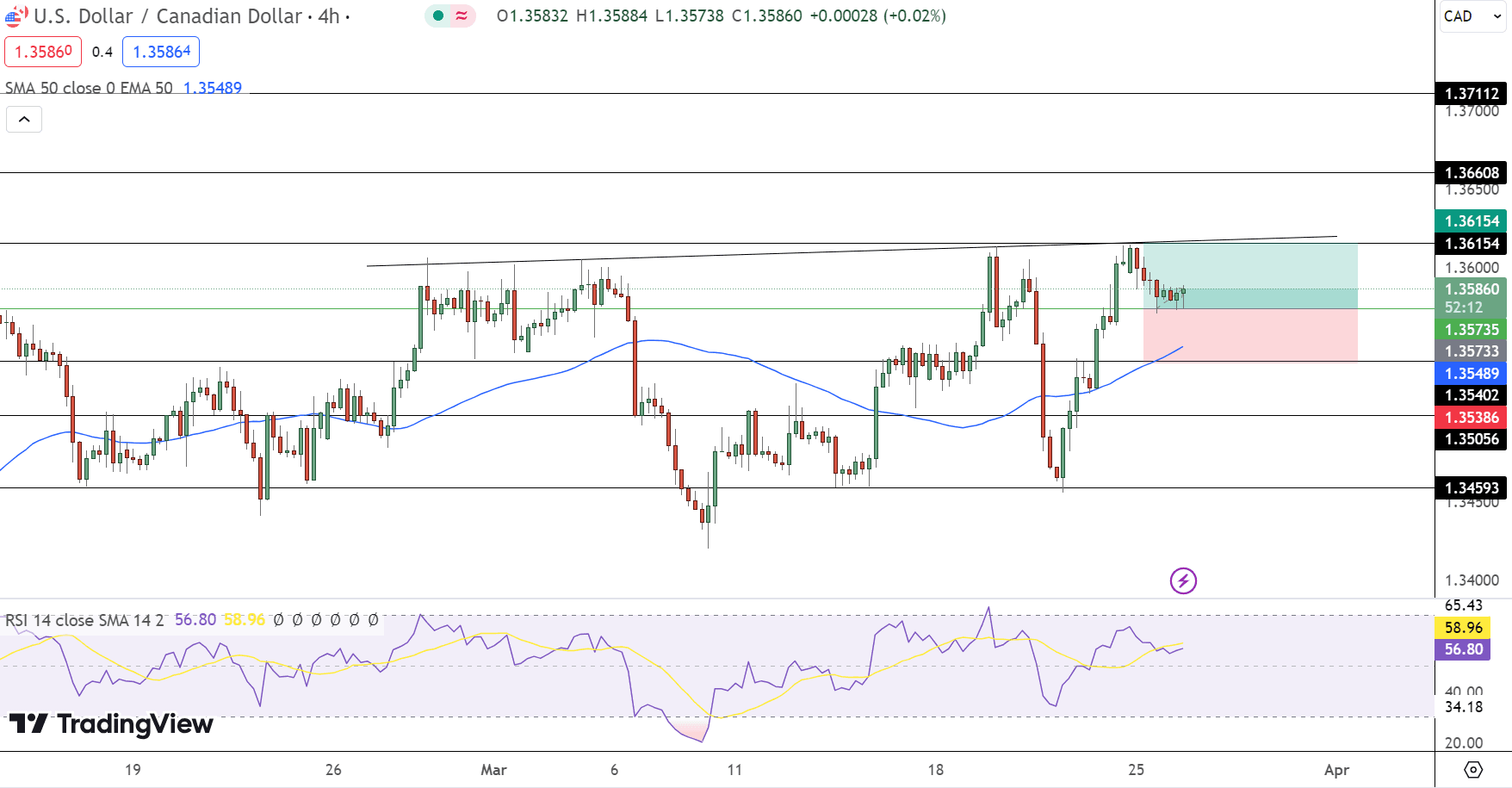Click the 25 date label on the time axis
This screenshot has height=788, width=1512.
pyautogui.click(x=1137, y=770)
